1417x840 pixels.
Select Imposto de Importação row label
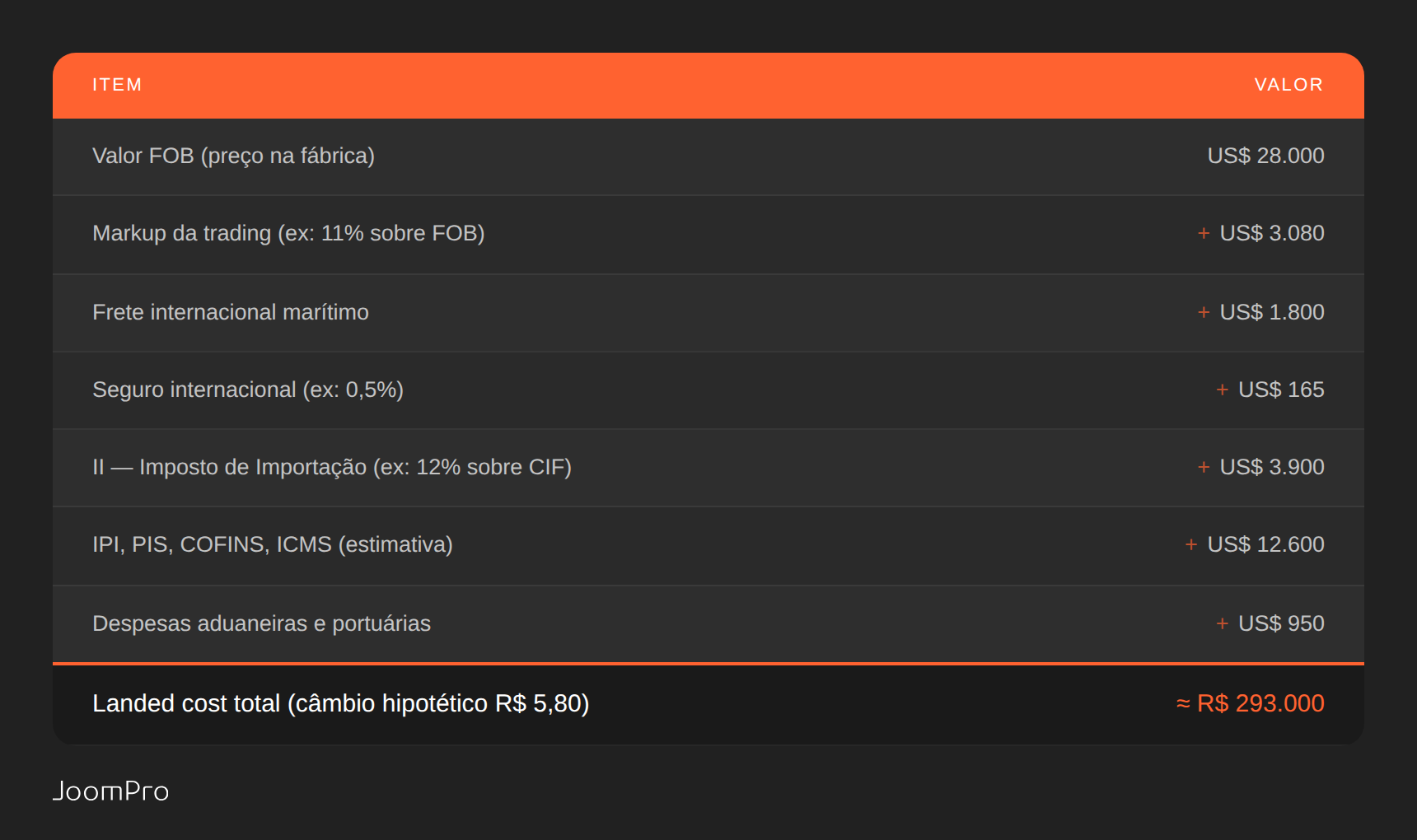[332, 467]
